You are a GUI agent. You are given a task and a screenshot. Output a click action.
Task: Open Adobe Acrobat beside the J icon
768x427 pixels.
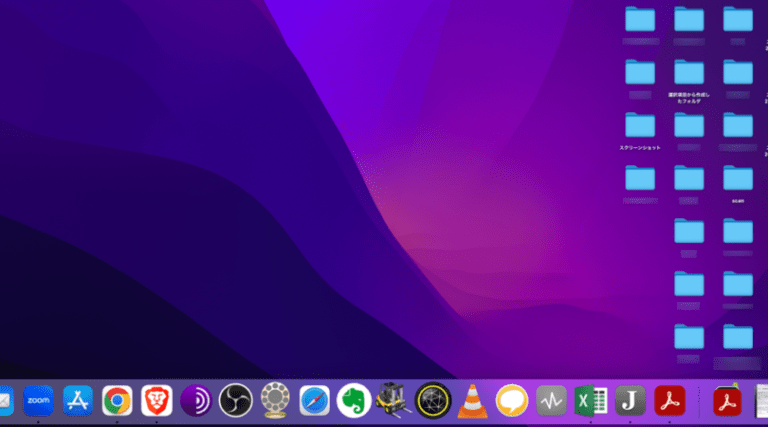coord(668,400)
